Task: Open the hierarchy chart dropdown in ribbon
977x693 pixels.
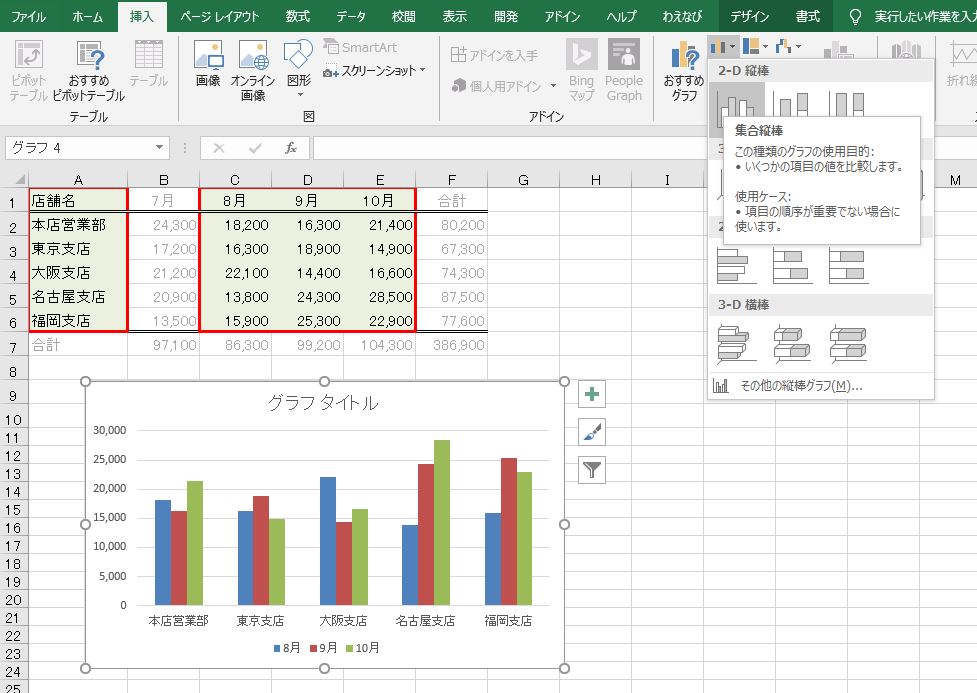Action: coord(756,47)
